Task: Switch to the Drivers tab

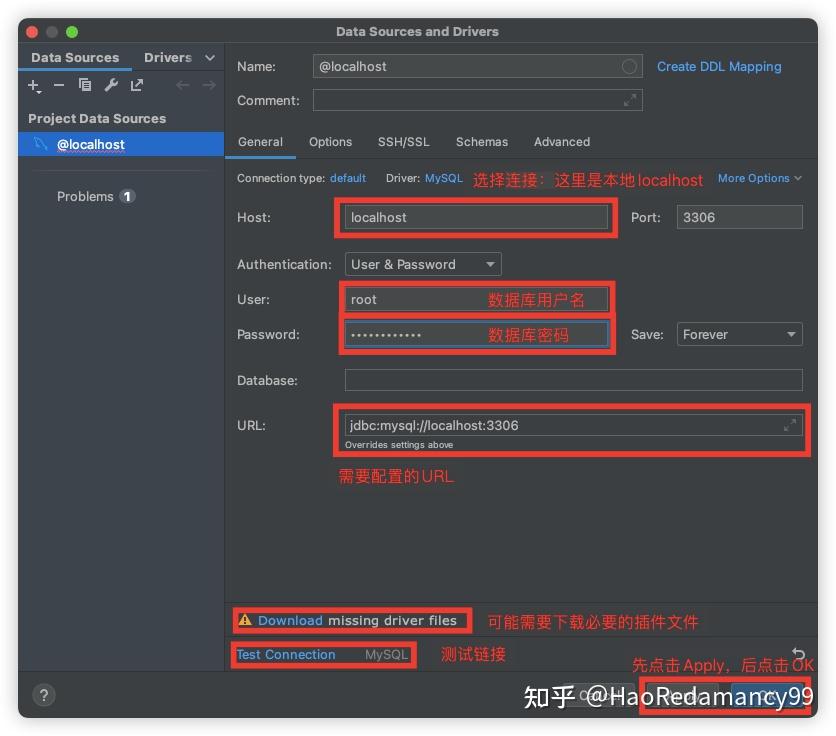Action: coord(168,58)
